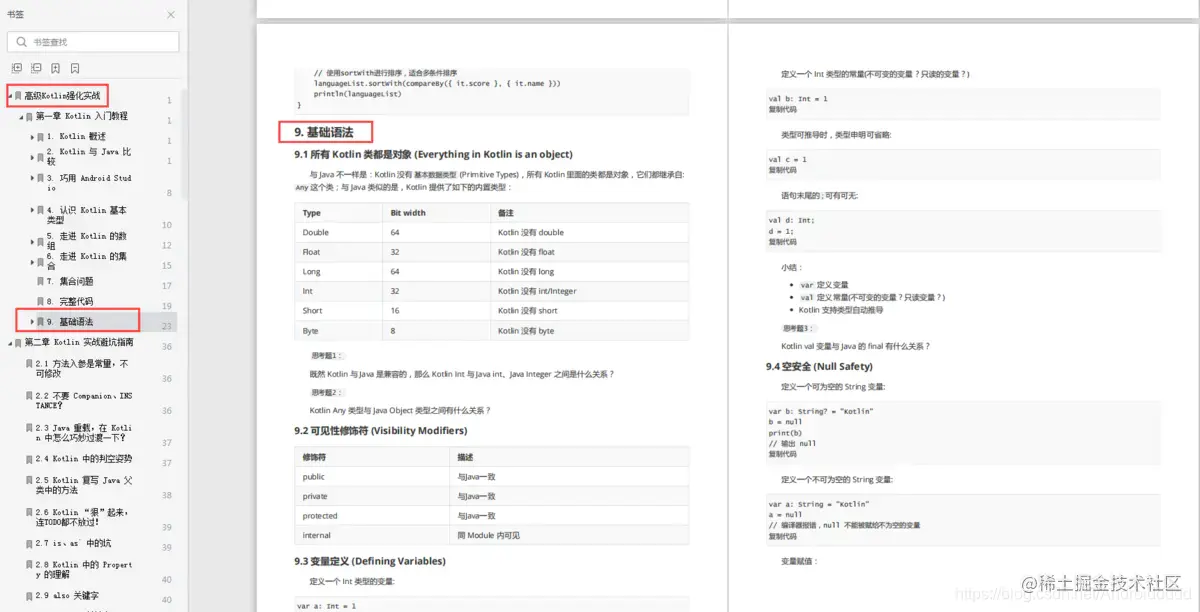Image resolution: width=1200 pixels, height=612 pixels.
Task: Go to bookmark 2.5 Kotlin 复写 Java 父类中的方法
Action: (x=84, y=486)
